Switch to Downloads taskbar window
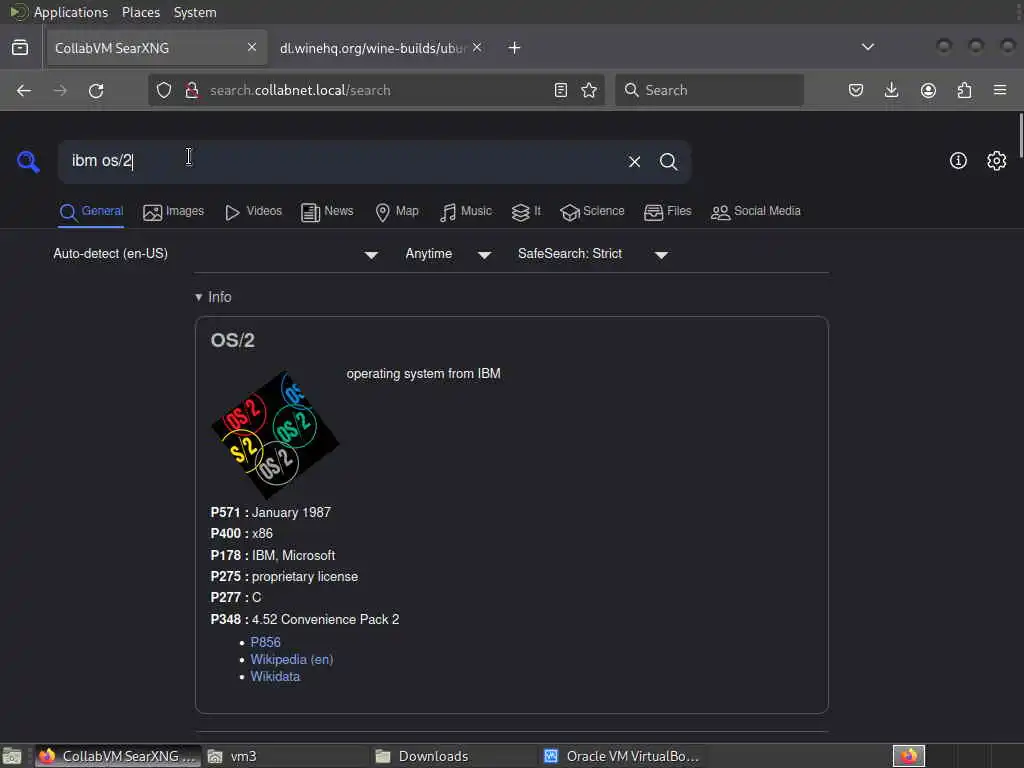1024x768 pixels. tap(453, 756)
